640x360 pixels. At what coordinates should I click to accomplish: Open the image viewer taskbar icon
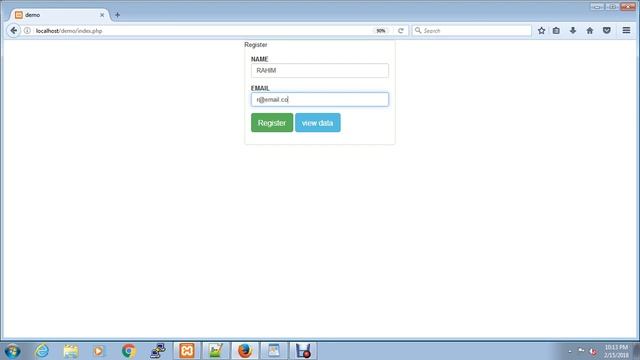coord(274,351)
